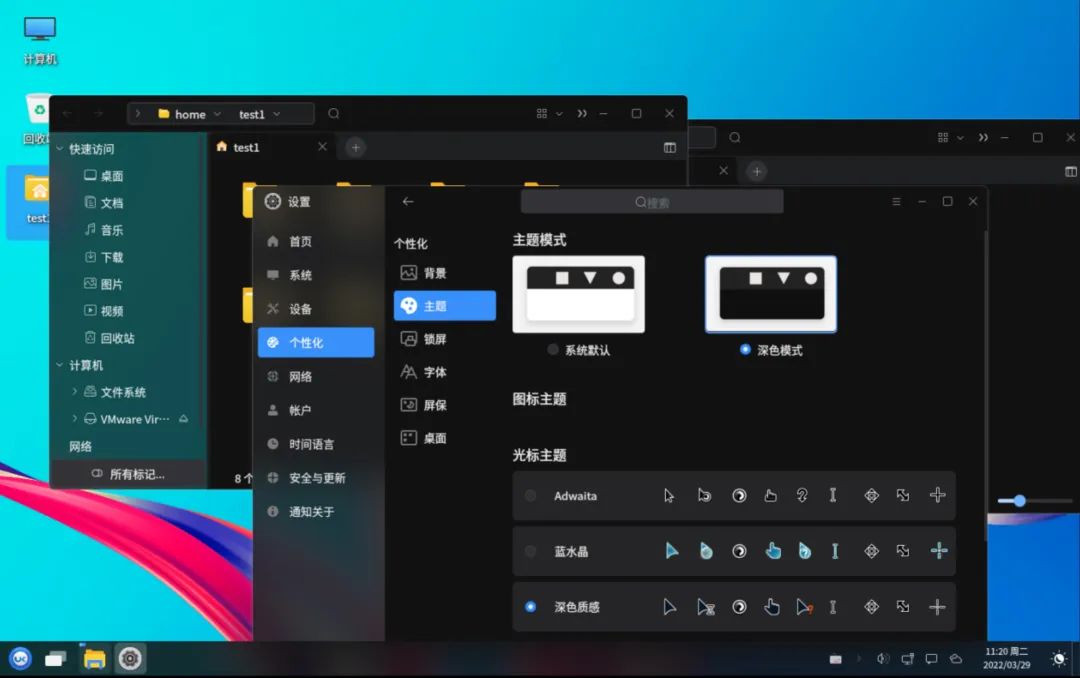Open the more options double-arrow in front file manager

pyautogui.click(x=582, y=114)
